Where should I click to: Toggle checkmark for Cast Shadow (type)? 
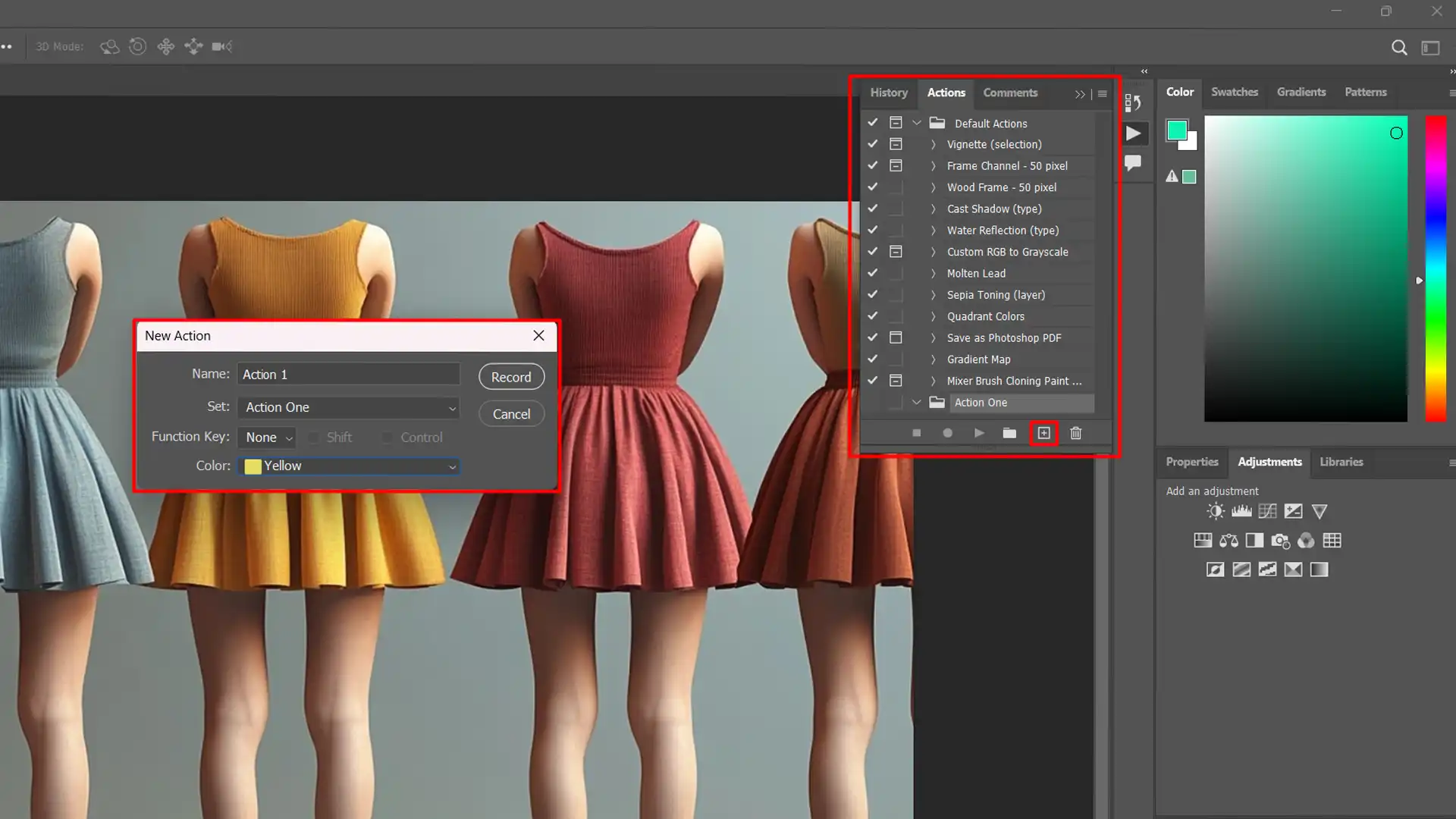coord(873,209)
